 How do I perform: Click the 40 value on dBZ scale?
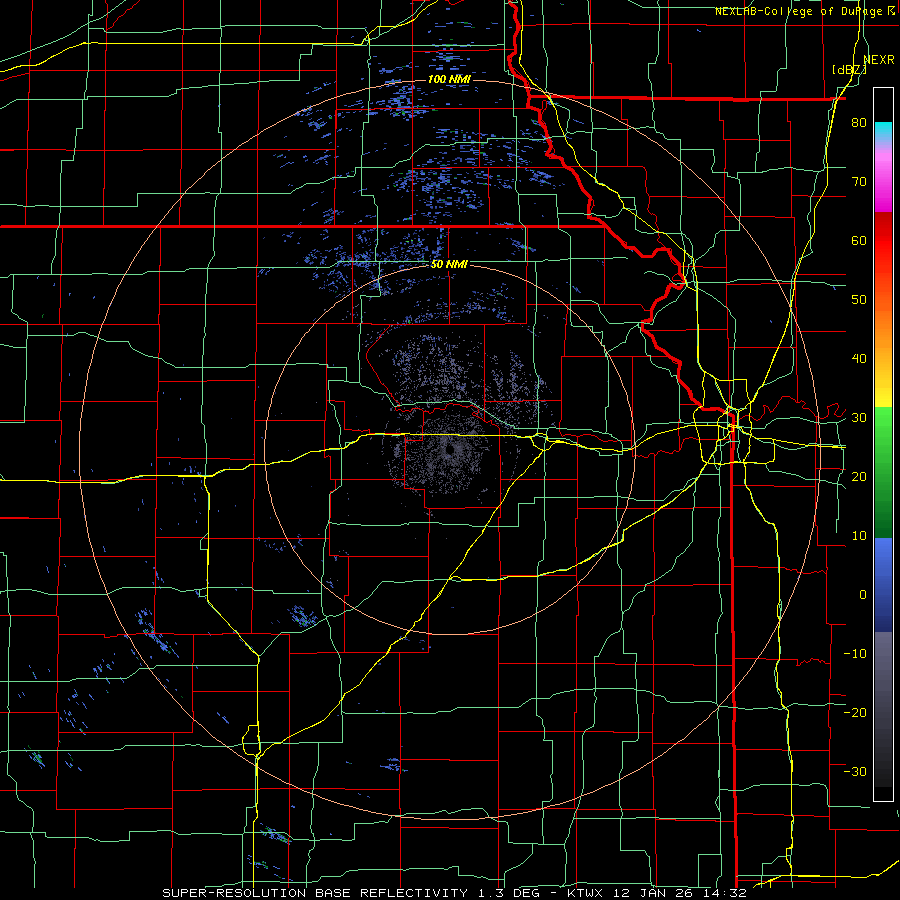(859, 359)
